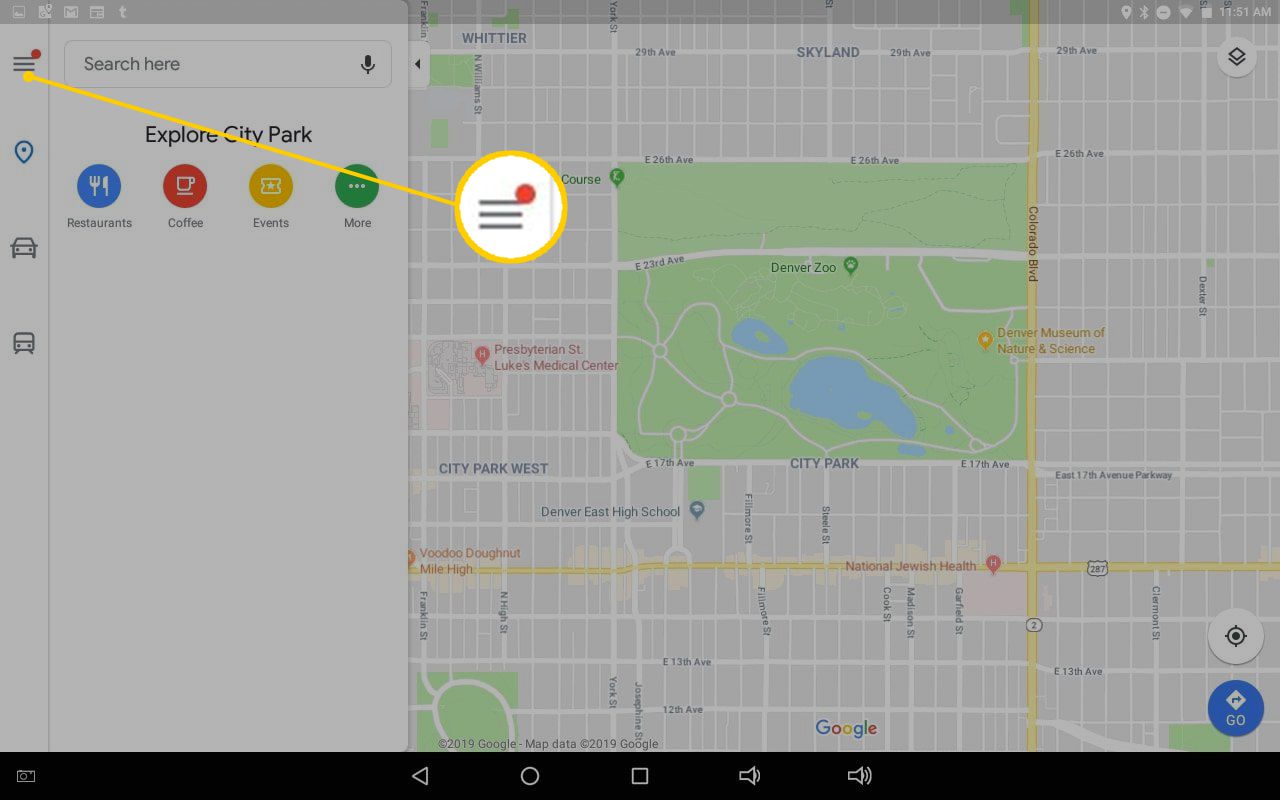
Task: Select Presbyterian St. Luke's Medical Center marker
Action: 482,353
